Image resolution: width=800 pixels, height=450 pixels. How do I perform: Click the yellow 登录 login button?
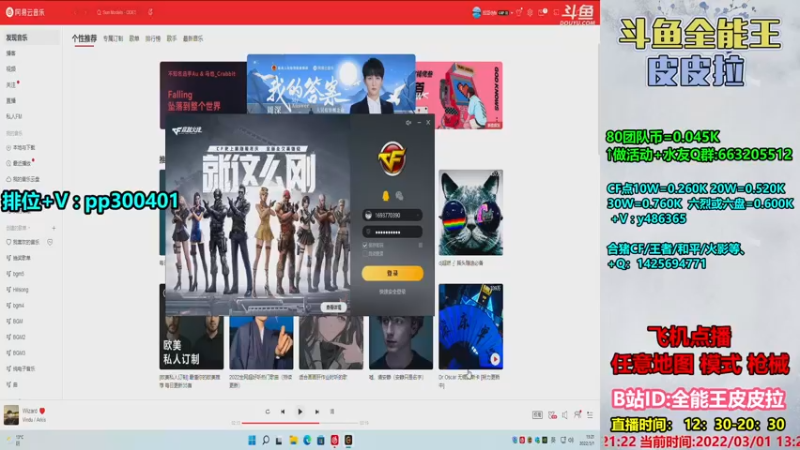coord(392,273)
